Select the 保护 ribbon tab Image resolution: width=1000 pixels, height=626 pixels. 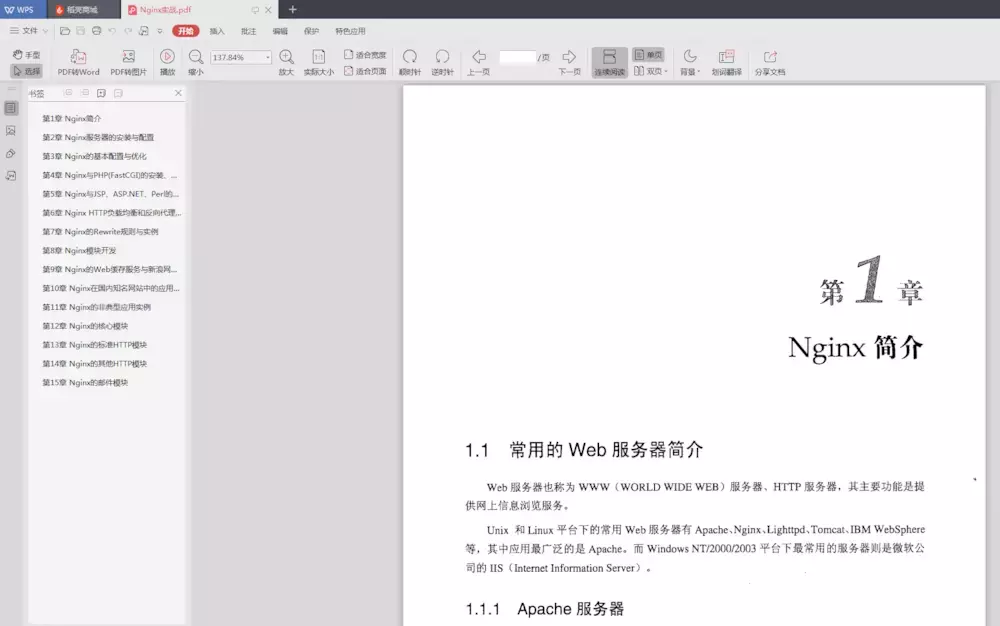[x=311, y=31]
